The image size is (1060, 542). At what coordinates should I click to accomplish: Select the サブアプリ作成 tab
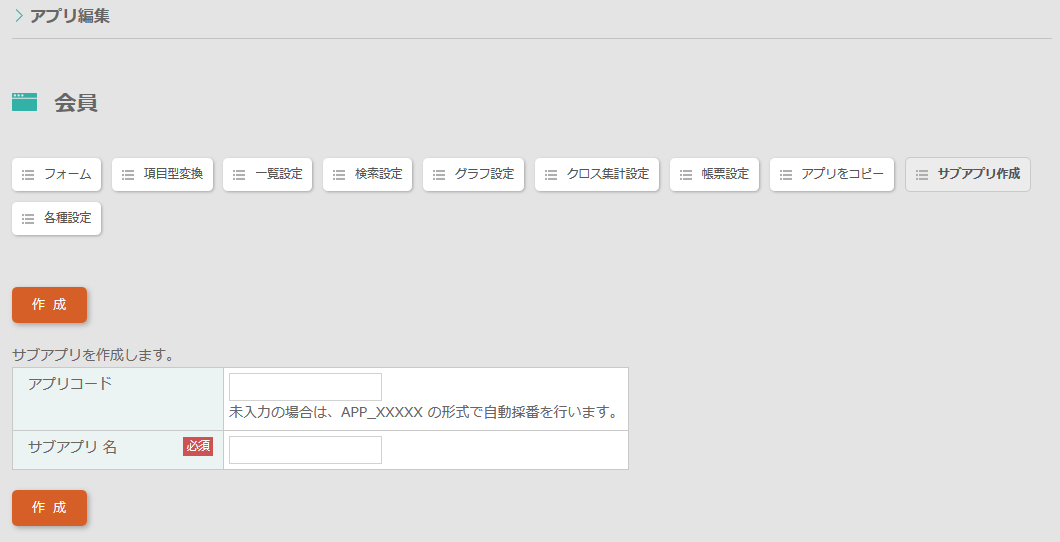pyautogui.click(x=967, y=174)
